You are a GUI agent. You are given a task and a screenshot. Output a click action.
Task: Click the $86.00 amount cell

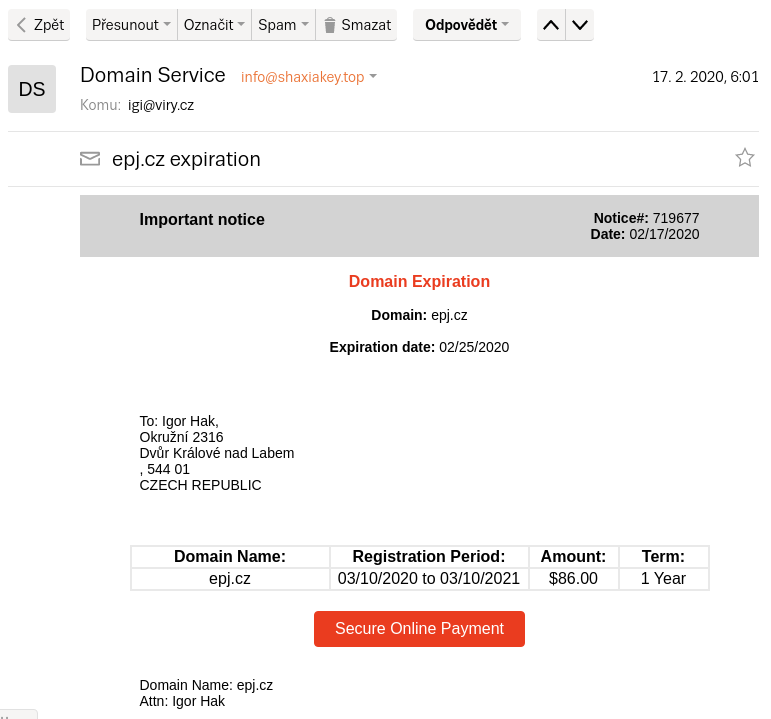coord(573,578)
